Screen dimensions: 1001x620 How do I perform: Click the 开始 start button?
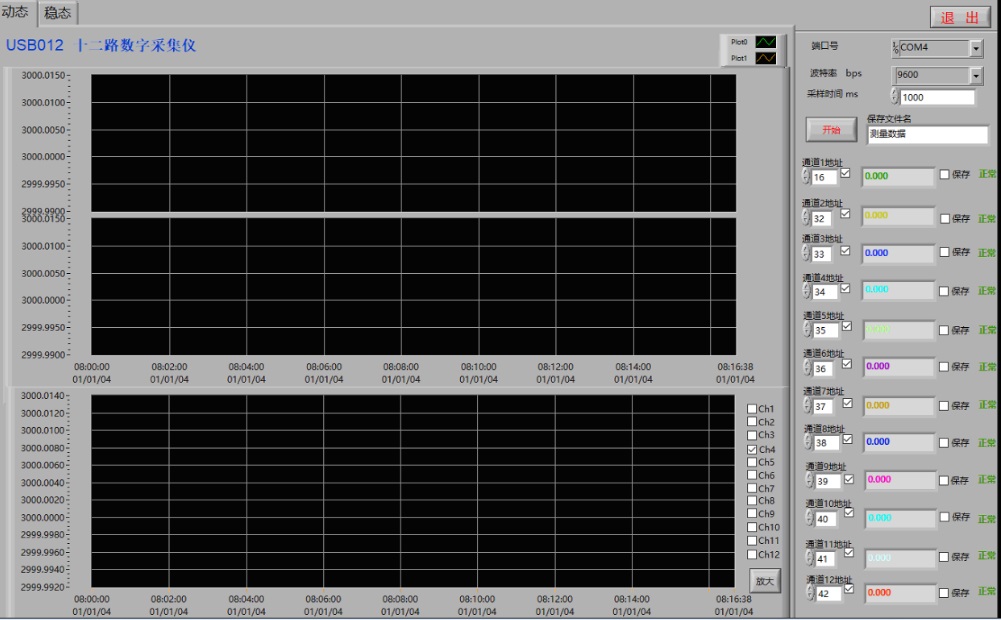click(831, 130)
